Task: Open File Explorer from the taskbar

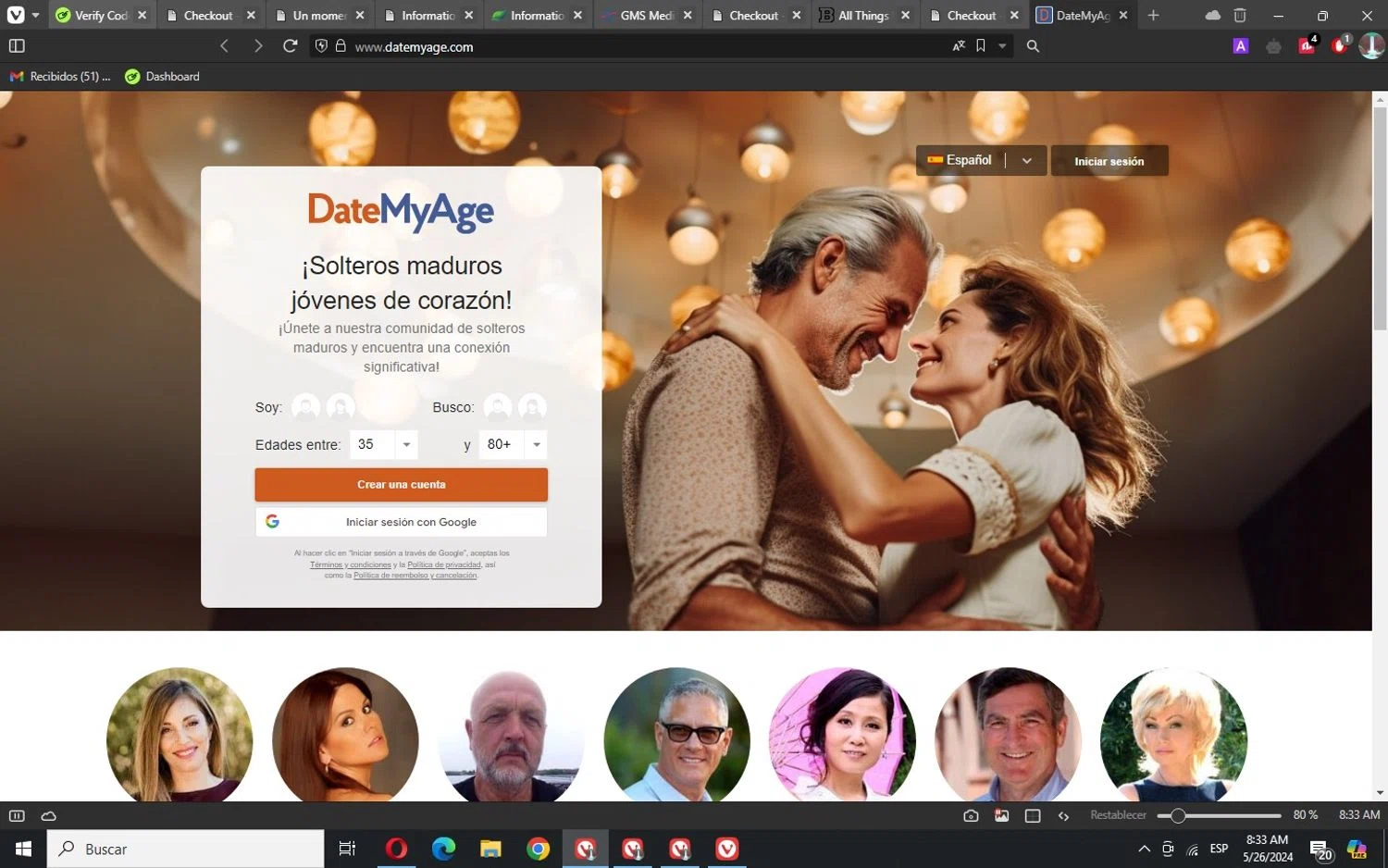Action: 490,849
